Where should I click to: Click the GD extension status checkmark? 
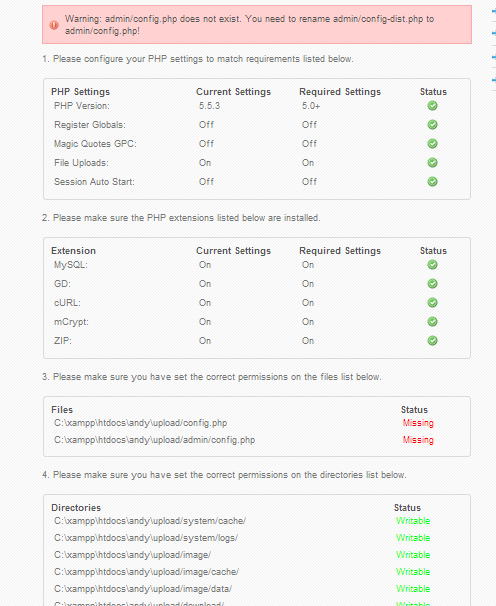point(432,283)
